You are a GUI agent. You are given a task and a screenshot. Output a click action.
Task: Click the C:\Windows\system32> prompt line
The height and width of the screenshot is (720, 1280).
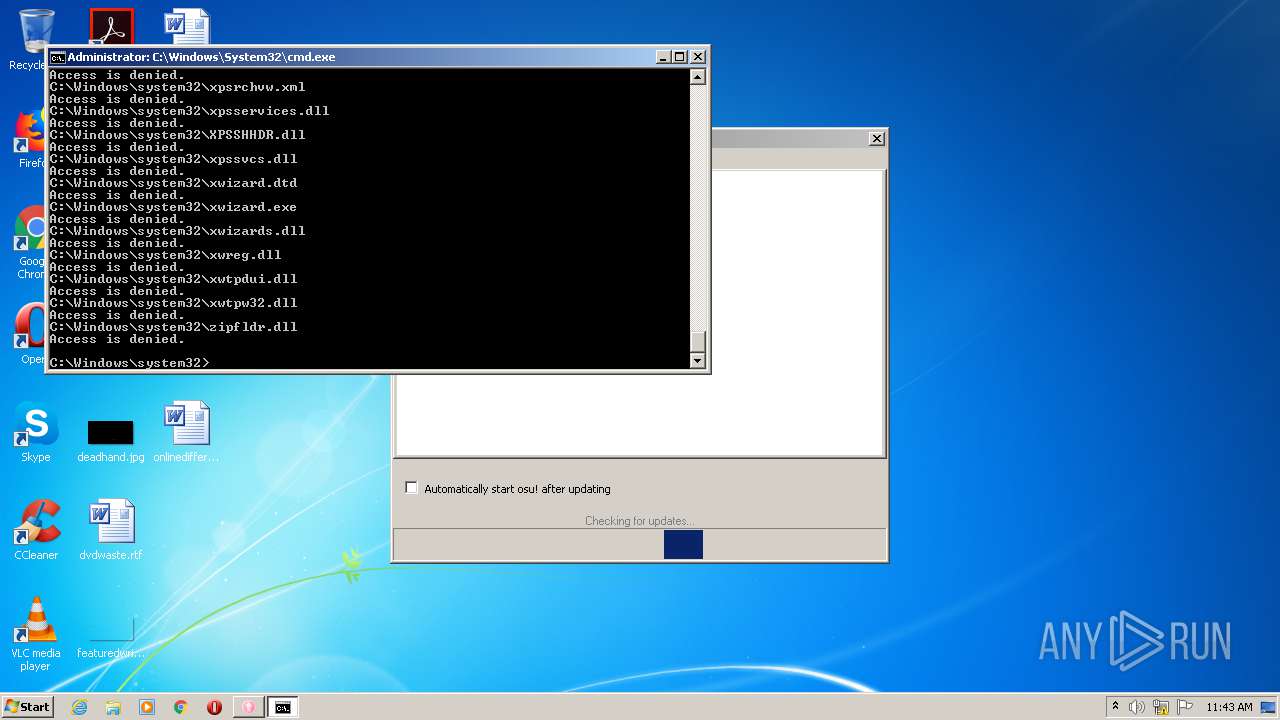click(129, 363)
